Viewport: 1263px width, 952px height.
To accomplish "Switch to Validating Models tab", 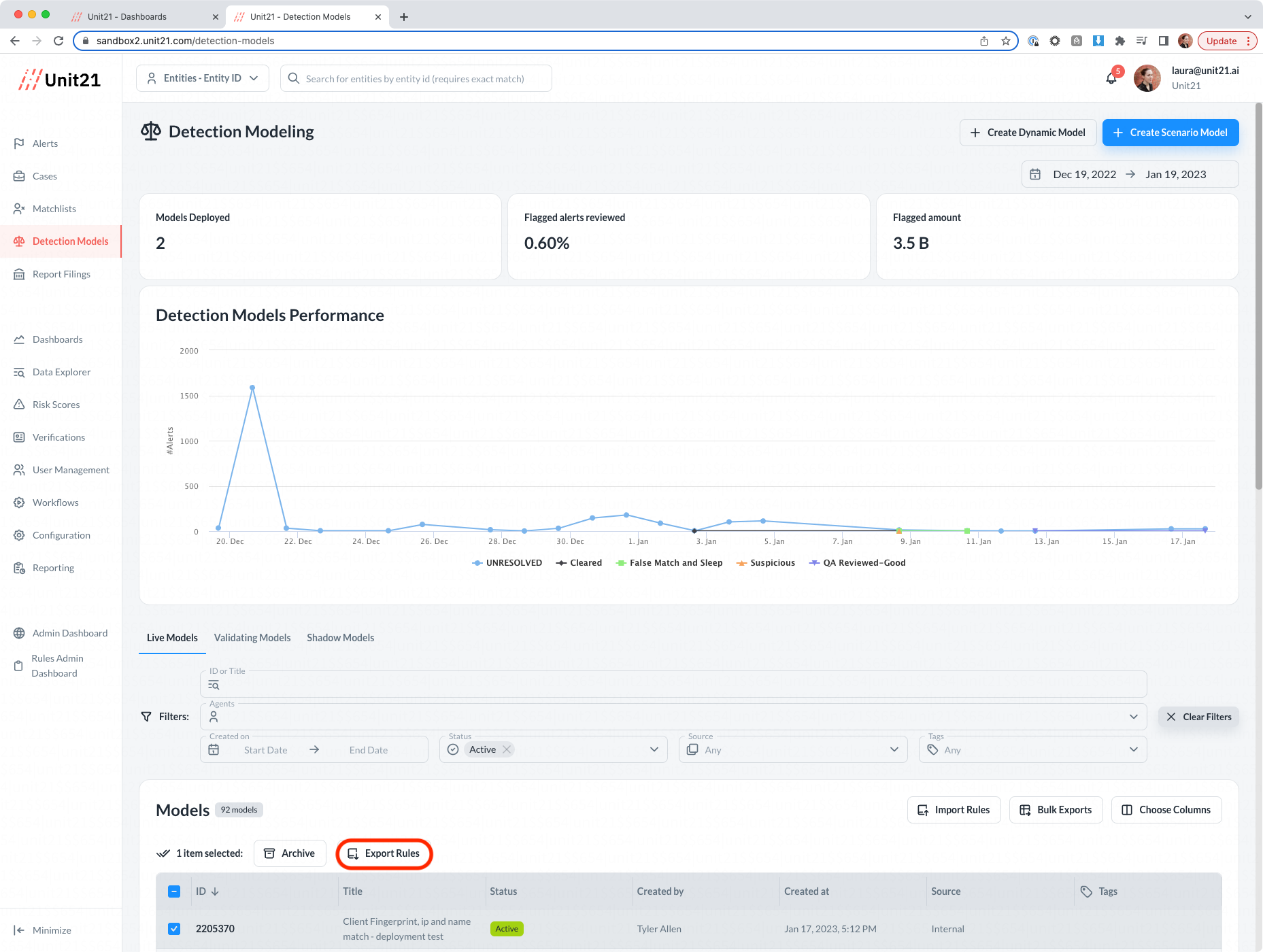I will (x=252, y=638).
